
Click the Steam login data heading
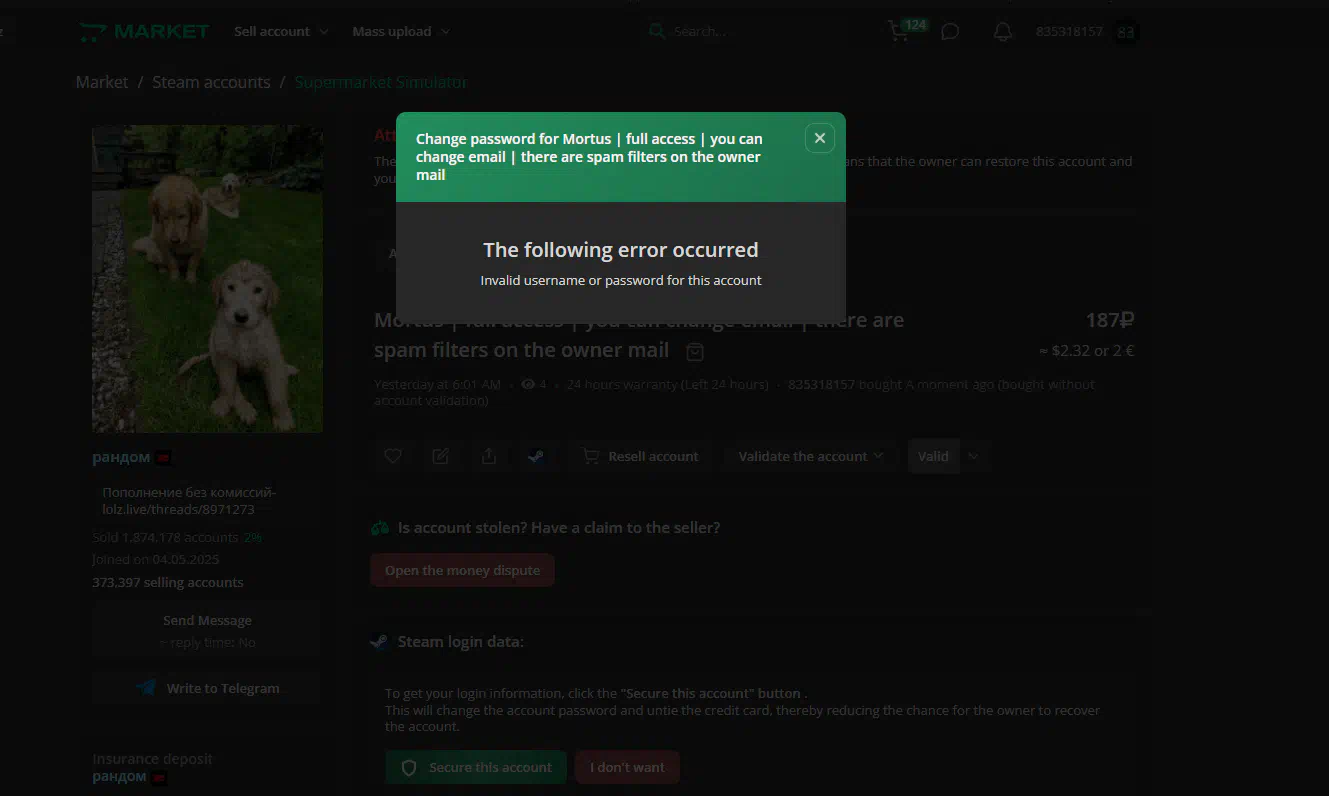coord(461,641)
